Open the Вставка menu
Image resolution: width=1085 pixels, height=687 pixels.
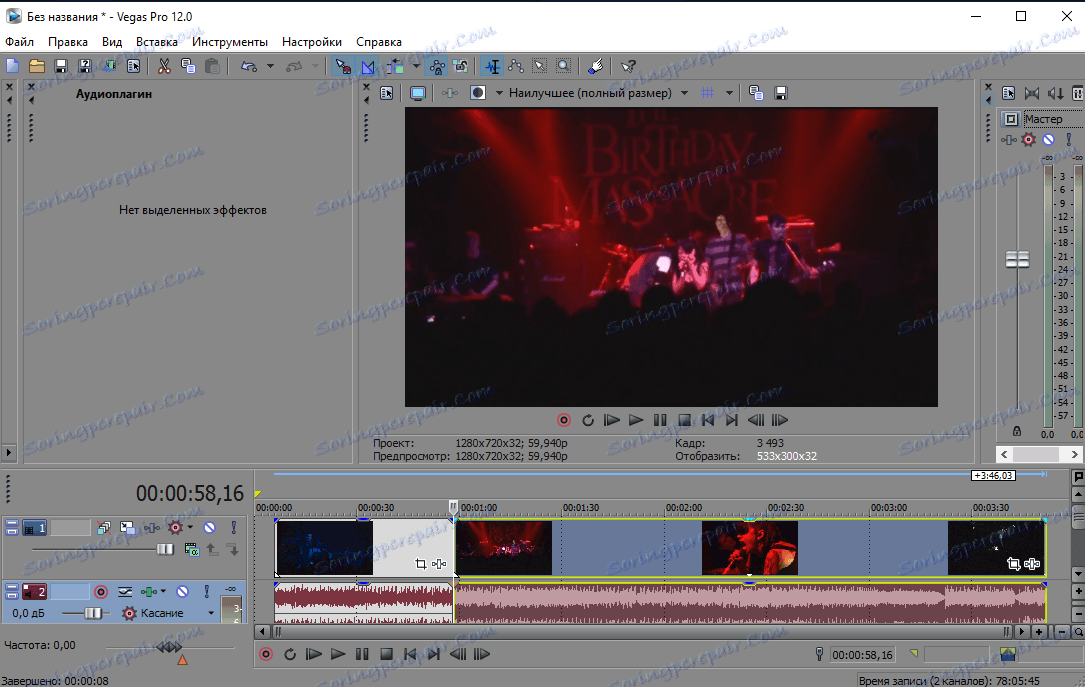point(156,42)
